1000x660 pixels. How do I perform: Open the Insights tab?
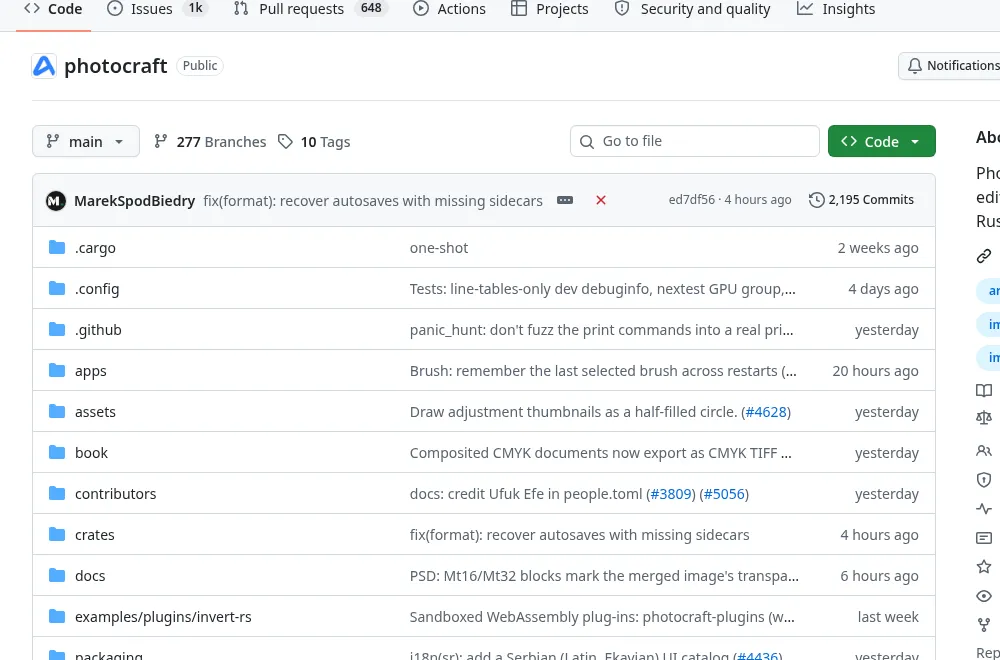pos(835,10)
